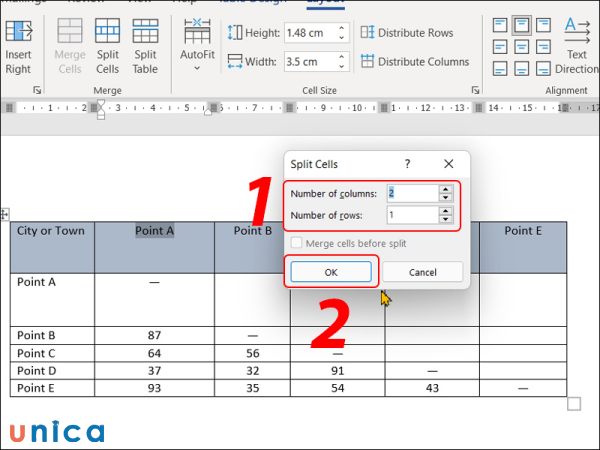Click the cell containing 56

[252, 353]
